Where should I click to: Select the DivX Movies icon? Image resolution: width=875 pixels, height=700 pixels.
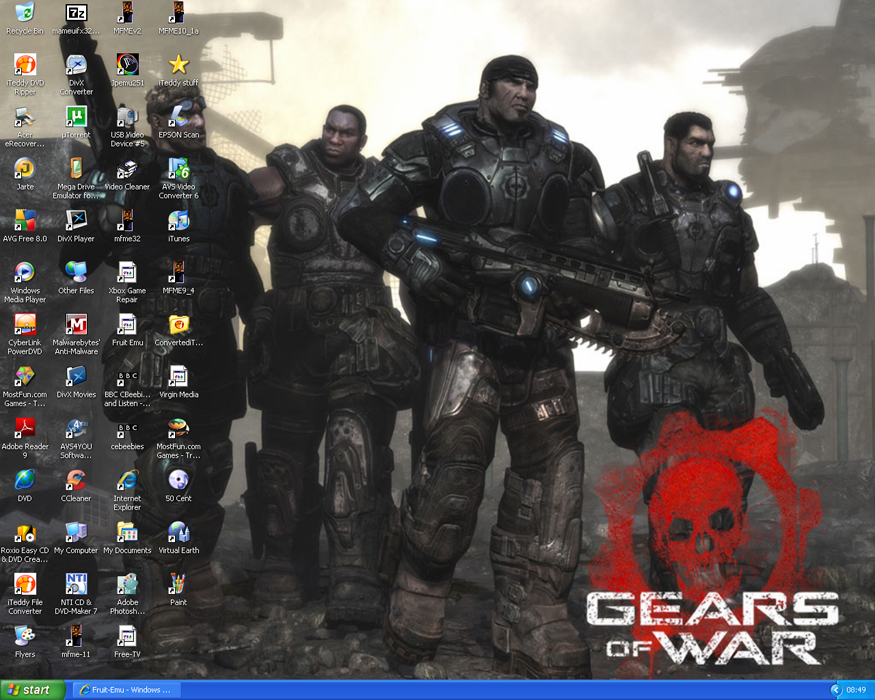pos(76,376)
